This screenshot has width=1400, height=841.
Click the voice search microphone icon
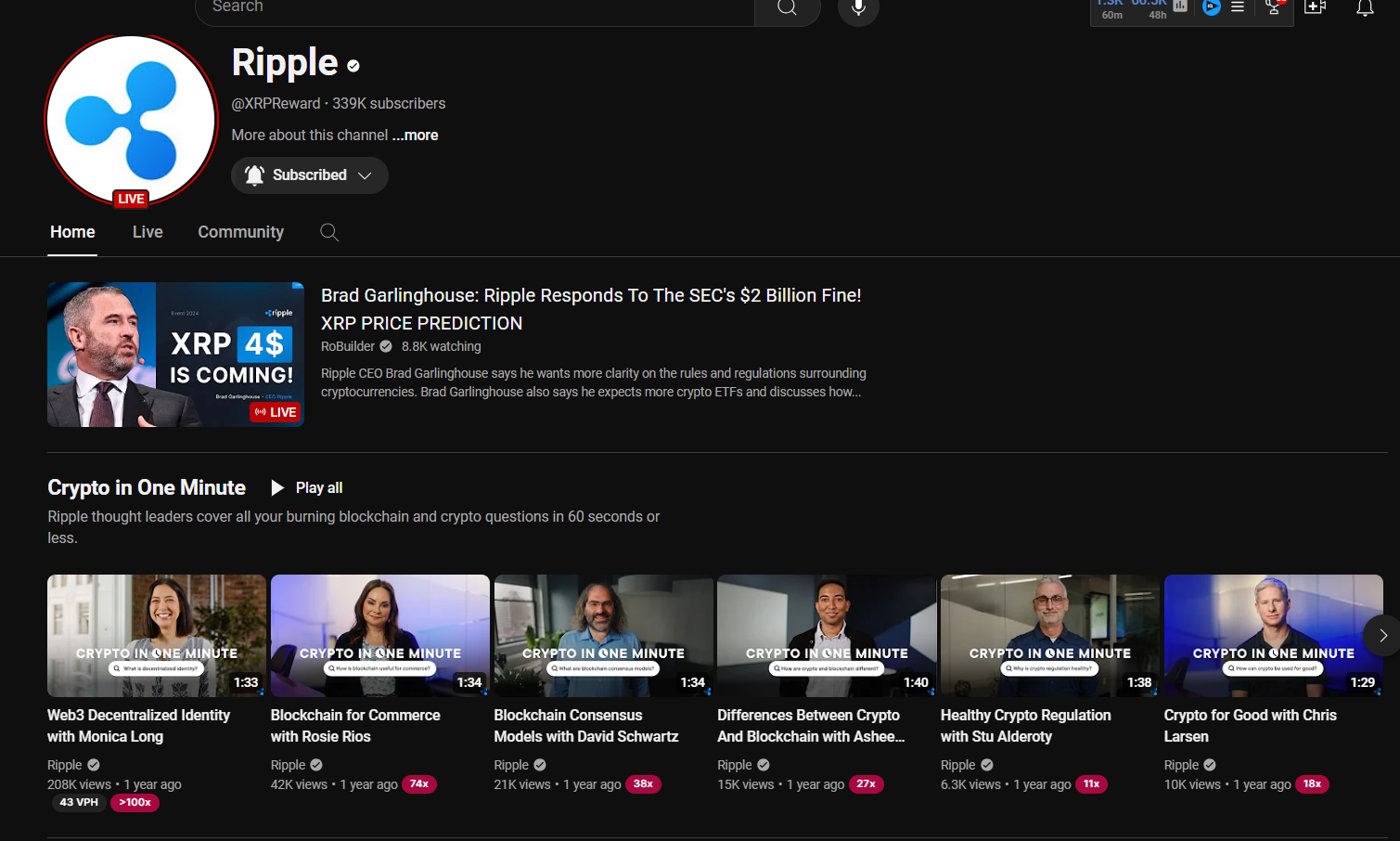pos(858,7)
